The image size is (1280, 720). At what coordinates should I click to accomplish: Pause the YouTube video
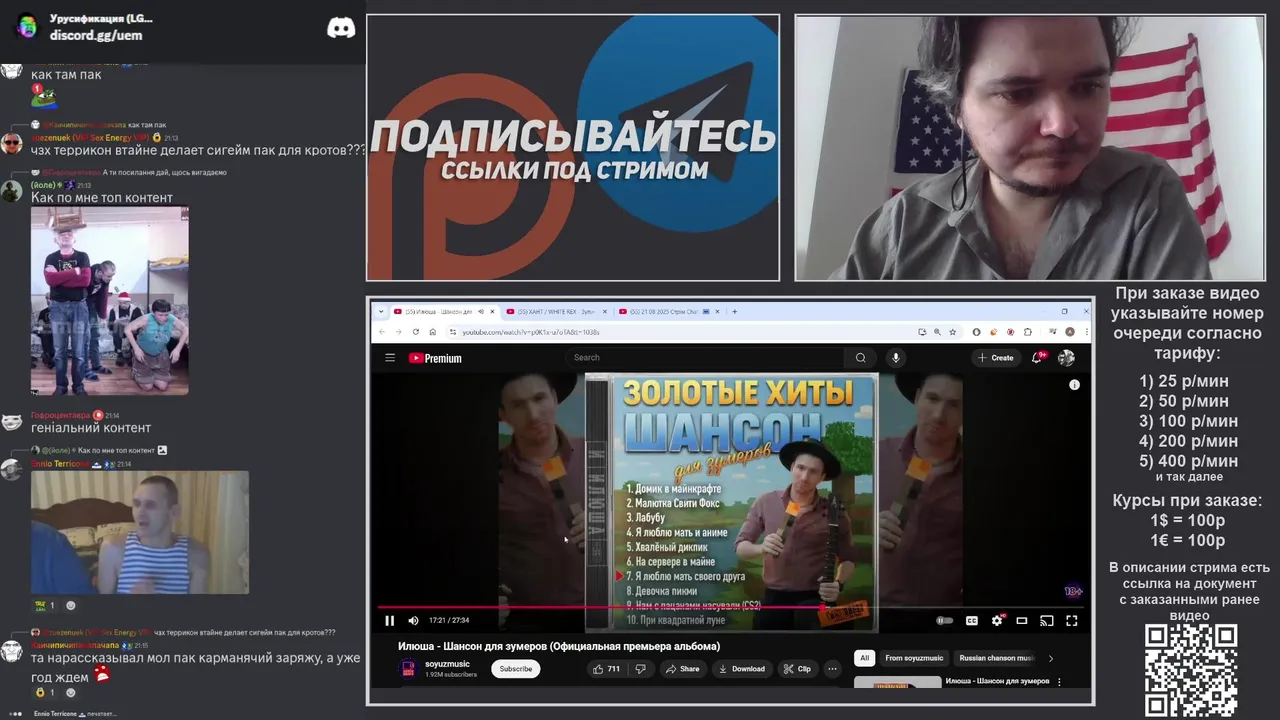[x=389, y=621]
